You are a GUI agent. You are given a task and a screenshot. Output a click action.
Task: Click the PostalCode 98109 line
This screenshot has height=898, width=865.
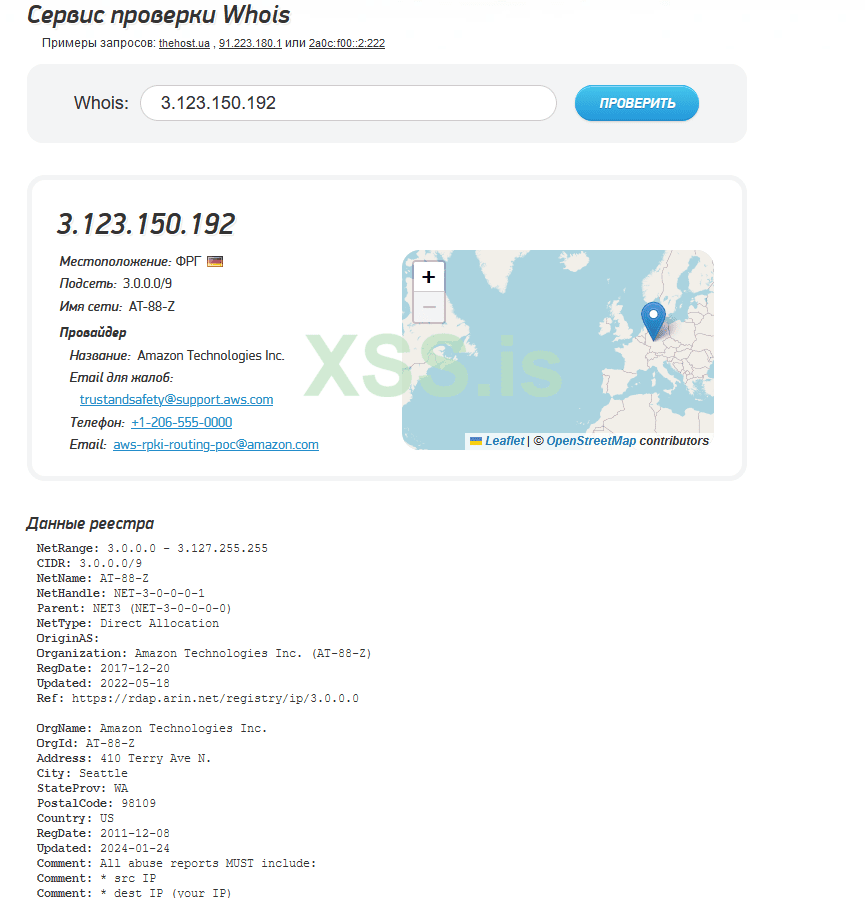96,804
